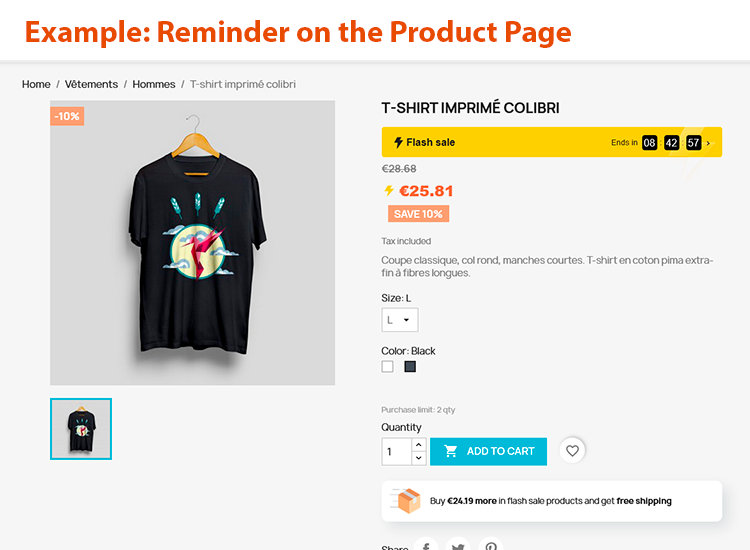
Task: Click the flash sale lightning bolt icon
Action: pos(398,142)
